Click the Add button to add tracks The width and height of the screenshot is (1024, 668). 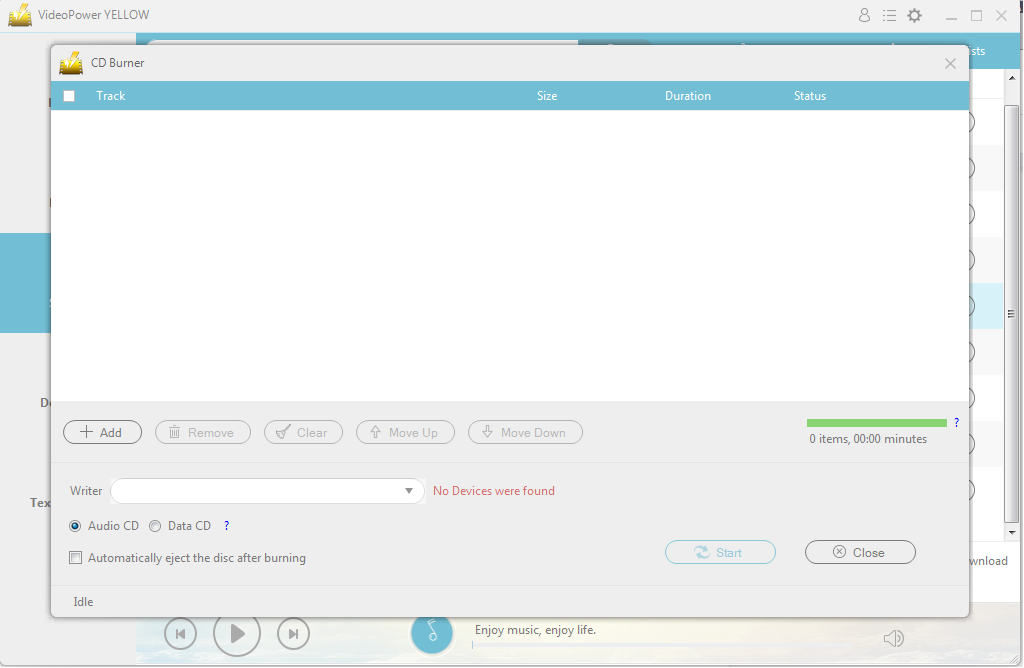pyautogui.click(x=102, y=432)
